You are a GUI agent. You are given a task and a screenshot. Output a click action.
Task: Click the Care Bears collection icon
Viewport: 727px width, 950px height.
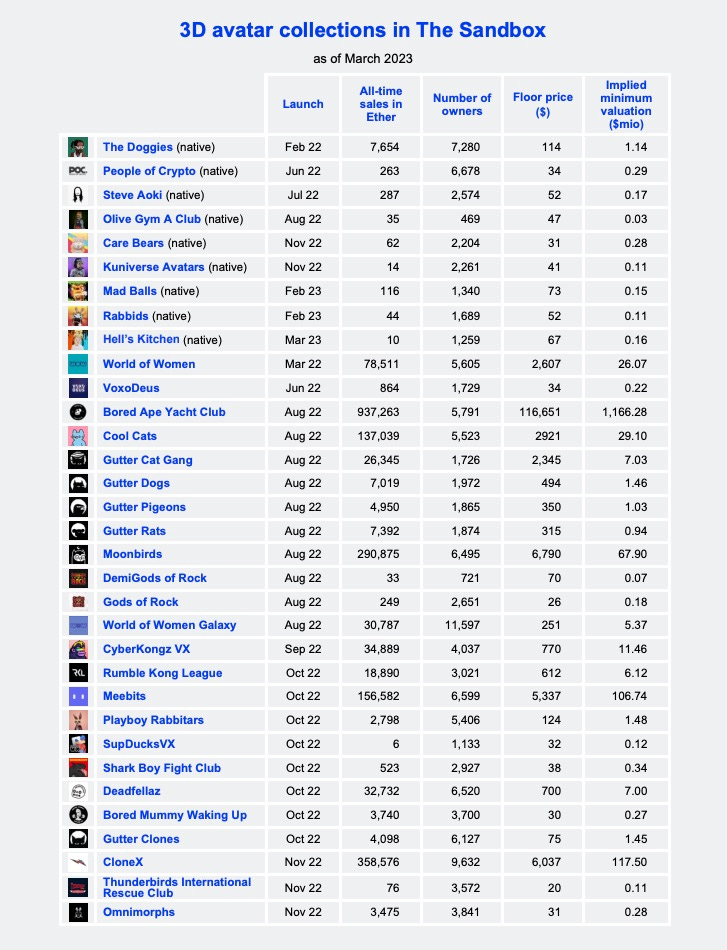point(78,243)
